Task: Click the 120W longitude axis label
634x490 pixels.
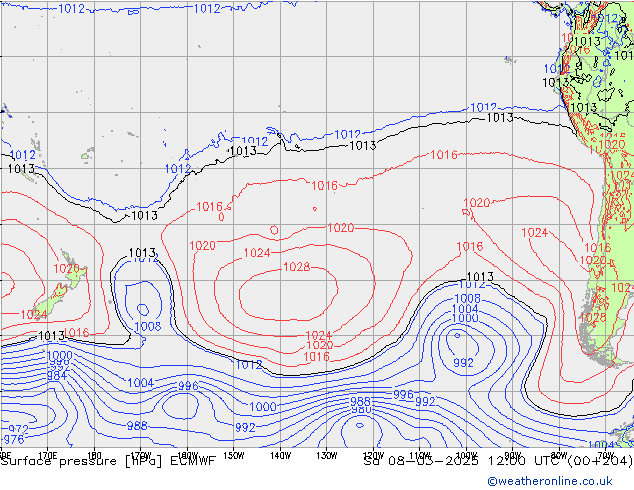Action: (x=373, y=455)
